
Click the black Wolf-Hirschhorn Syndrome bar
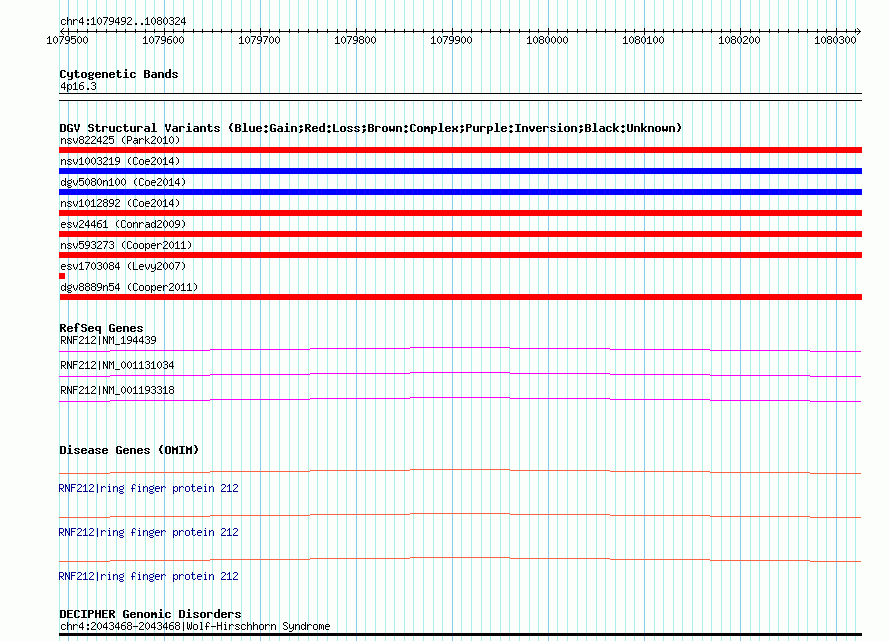460,635
